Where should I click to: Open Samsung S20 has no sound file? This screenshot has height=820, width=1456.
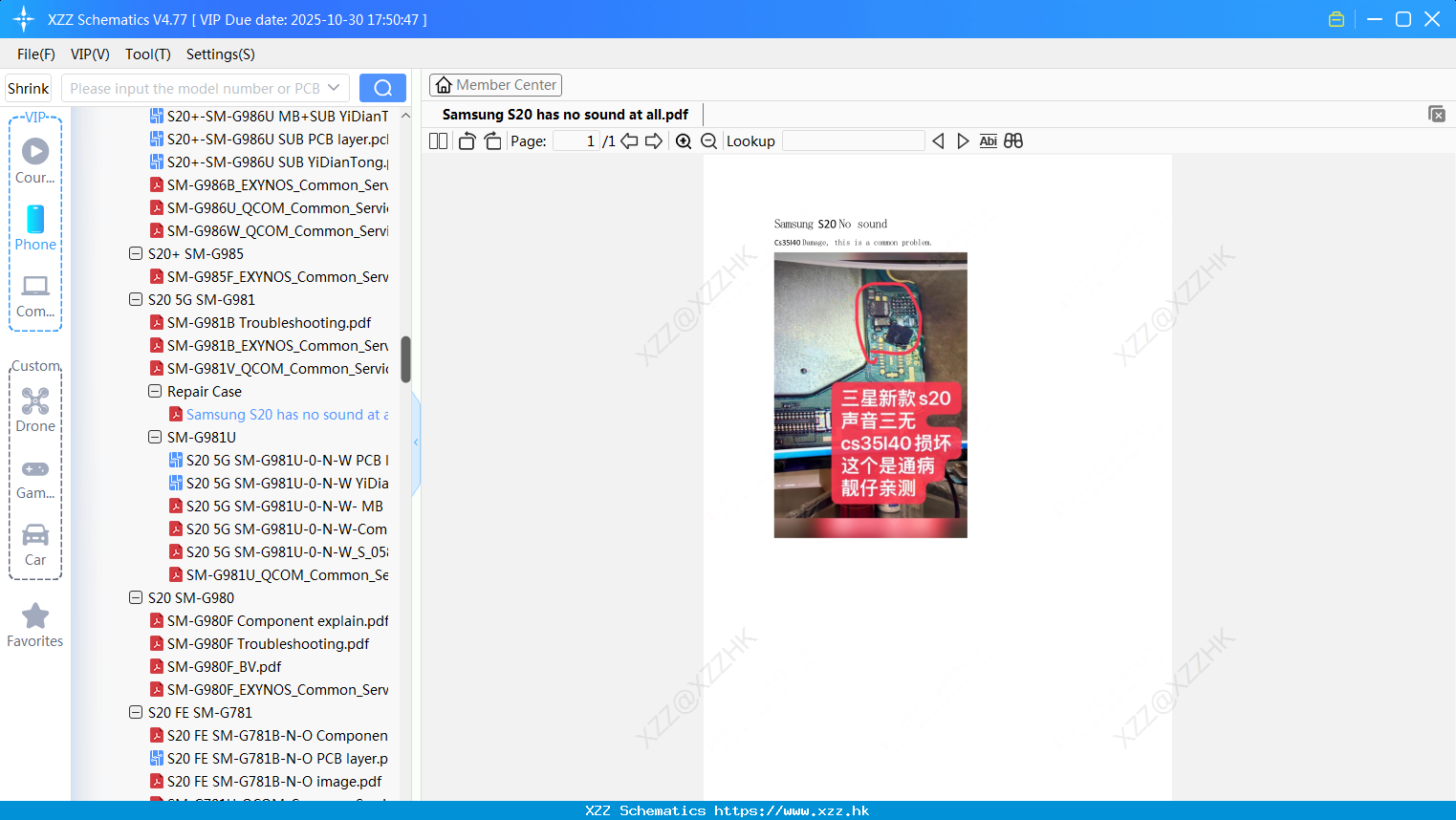coord(278,415)
